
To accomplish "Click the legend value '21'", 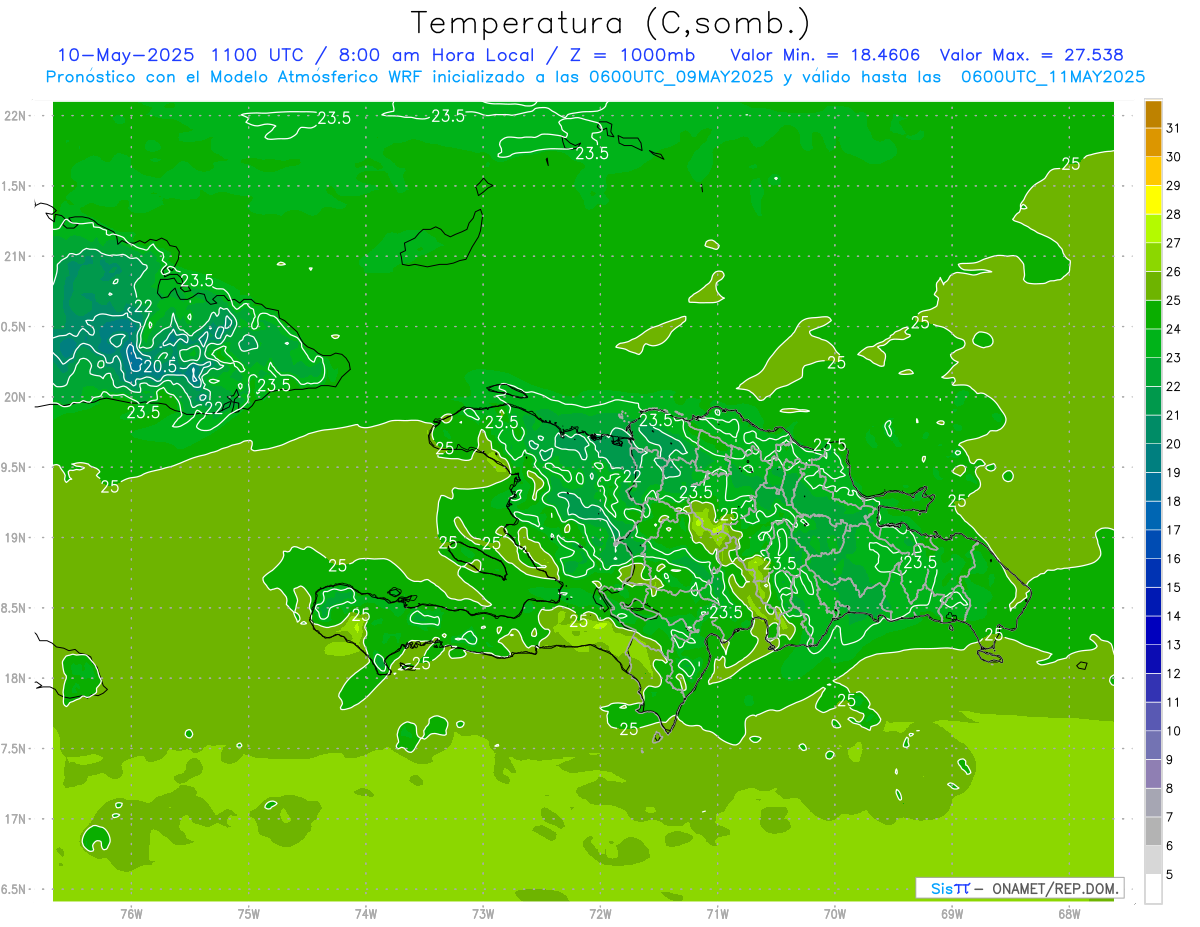I will click(x=1174, y=415).
